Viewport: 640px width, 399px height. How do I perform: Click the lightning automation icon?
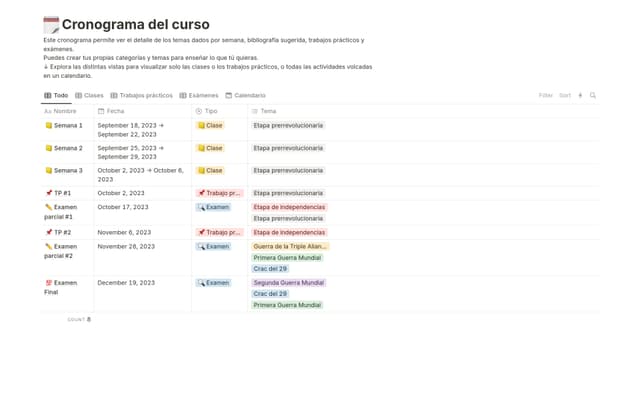click(x=580, y=95)
